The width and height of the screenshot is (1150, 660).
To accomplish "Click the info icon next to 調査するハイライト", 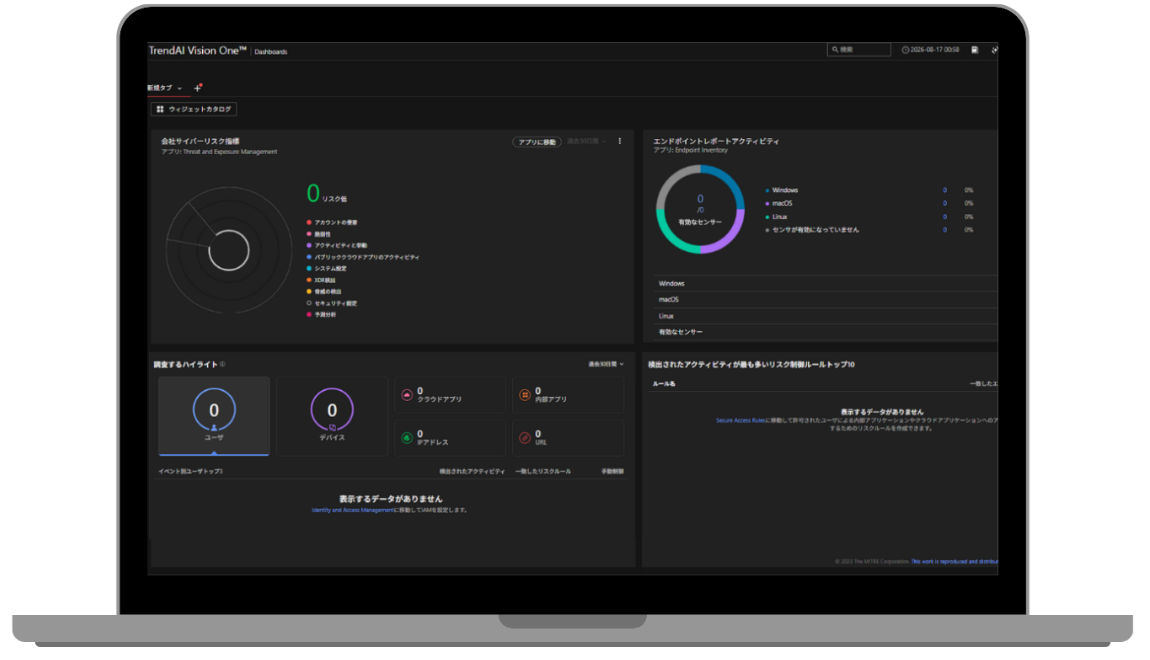I will (222, 364).
